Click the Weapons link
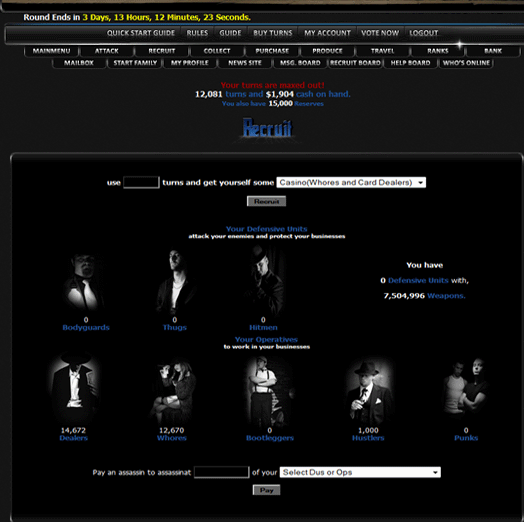This screenshot has width=524, height=522. pos(446,296)
